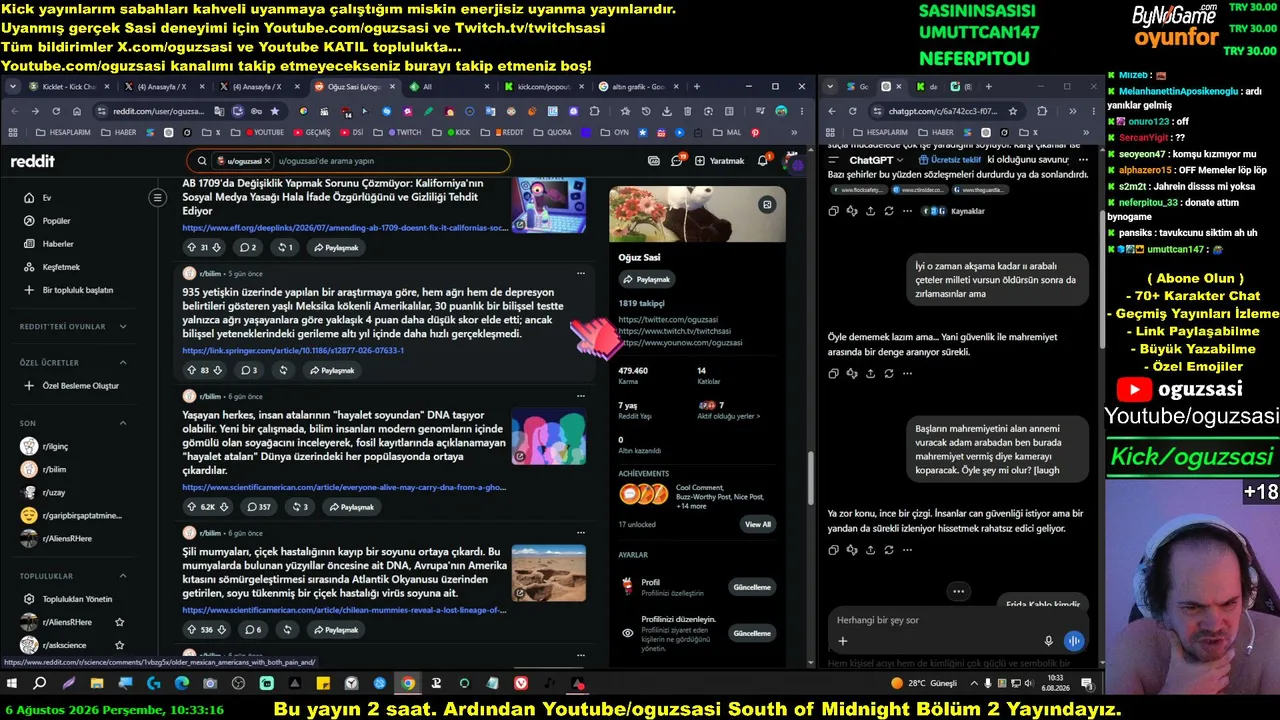
Task: Open more options for the ghost ancestors post
Action: click(x=580, y=396)
